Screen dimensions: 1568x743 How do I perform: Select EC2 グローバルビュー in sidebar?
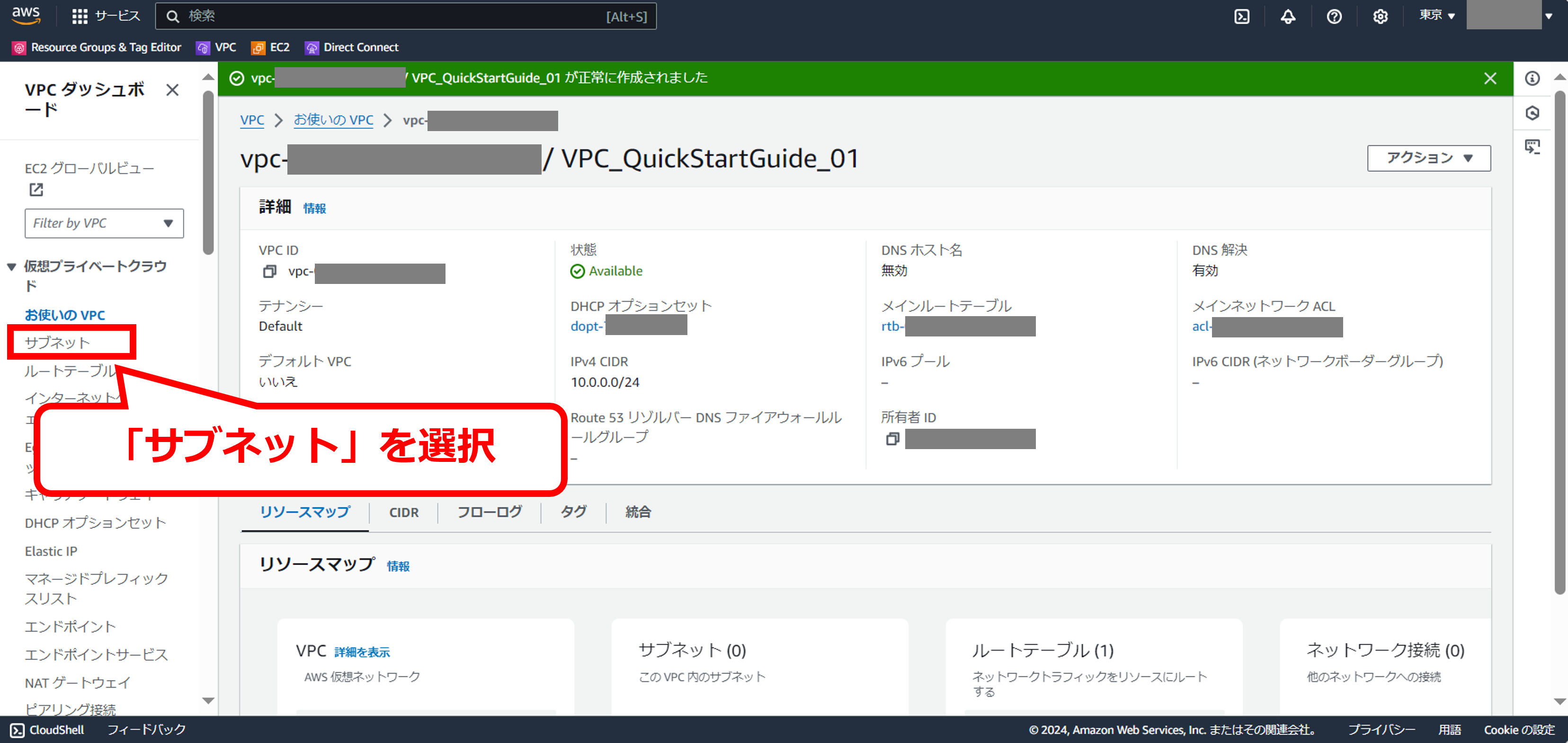click(89, 168)
